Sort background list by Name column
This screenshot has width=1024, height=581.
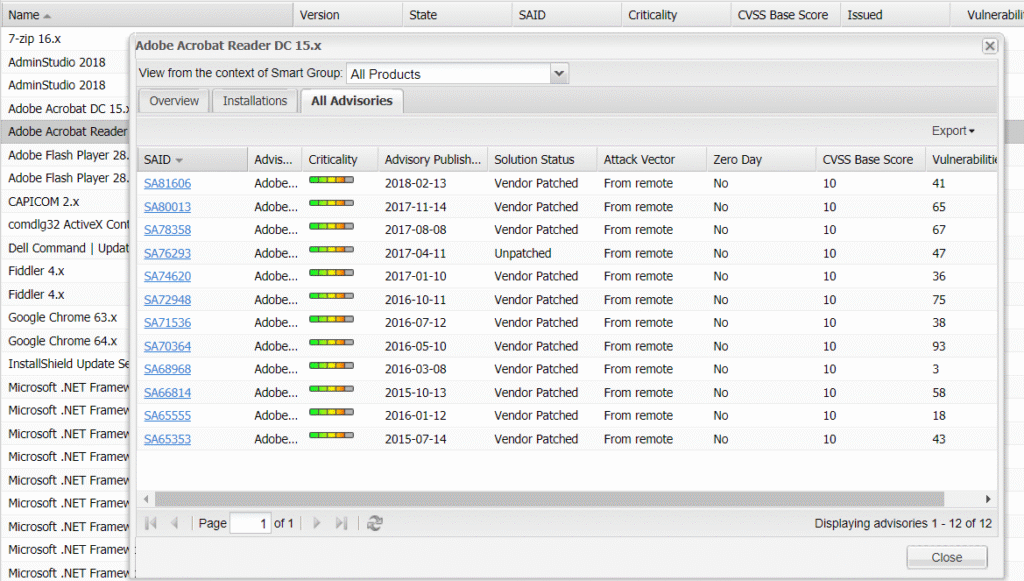[x=147, y=14]
